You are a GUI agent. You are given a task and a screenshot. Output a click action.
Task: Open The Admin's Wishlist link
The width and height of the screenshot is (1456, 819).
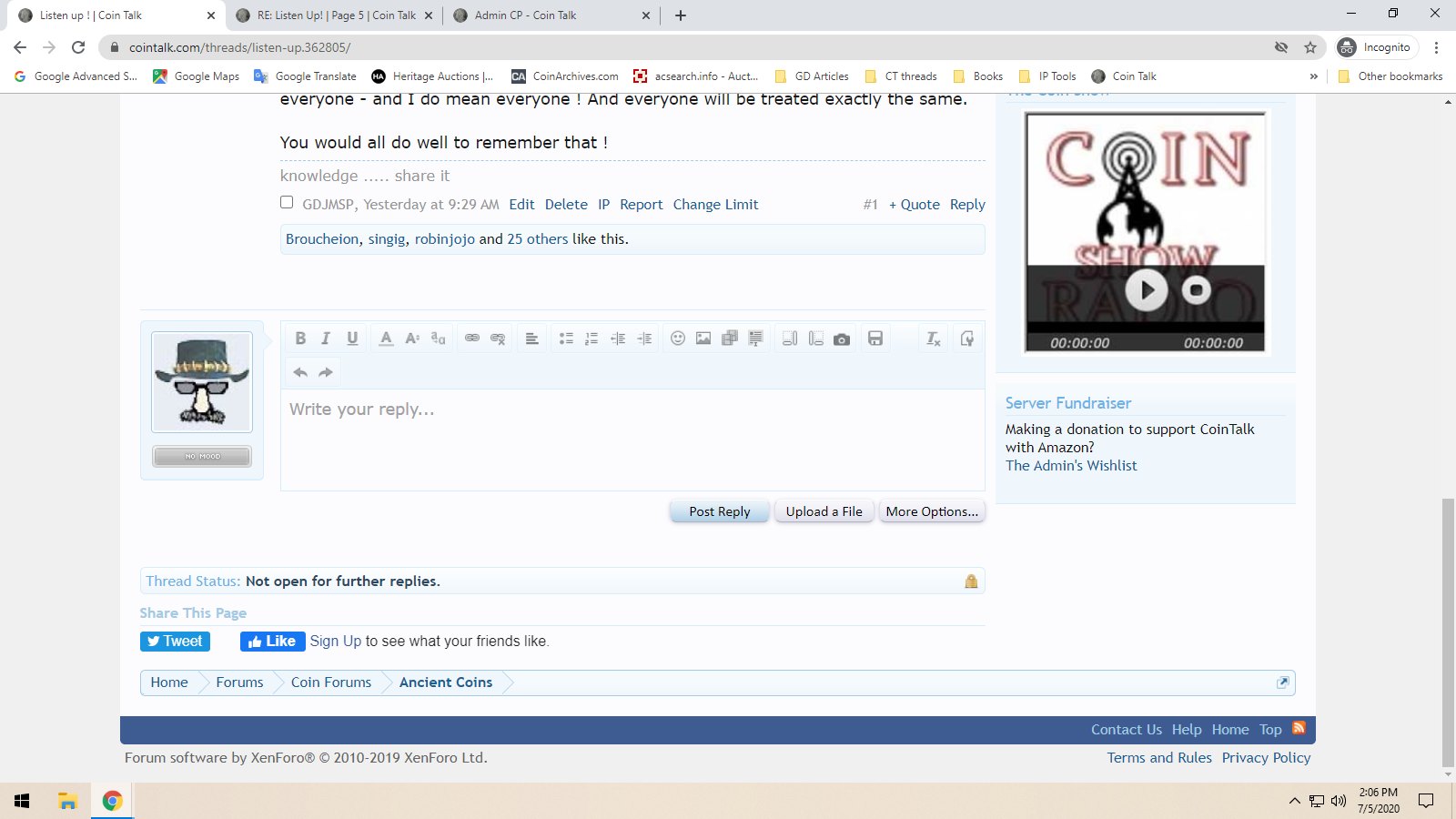click(1071, 466)
